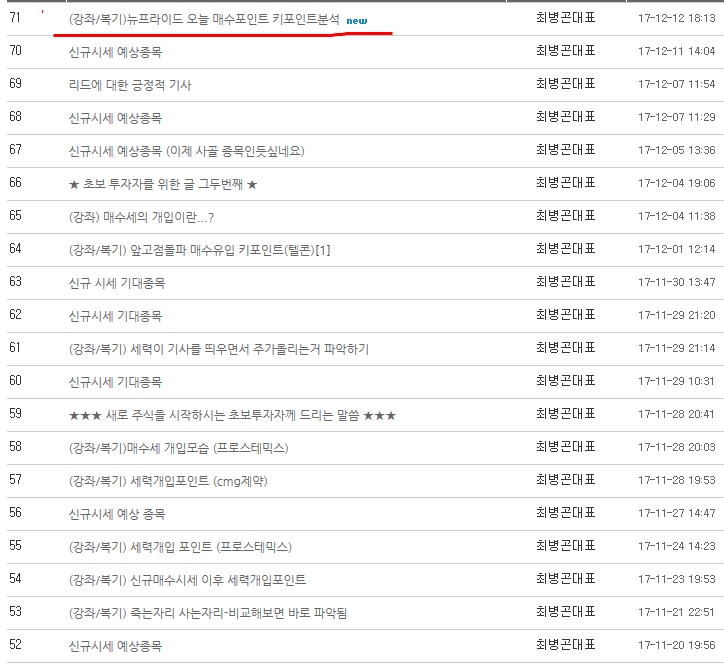Click date 17-11-28 19:53
Image resolution: width=724 pixels, height=665 pixels.
click(677, 480)
